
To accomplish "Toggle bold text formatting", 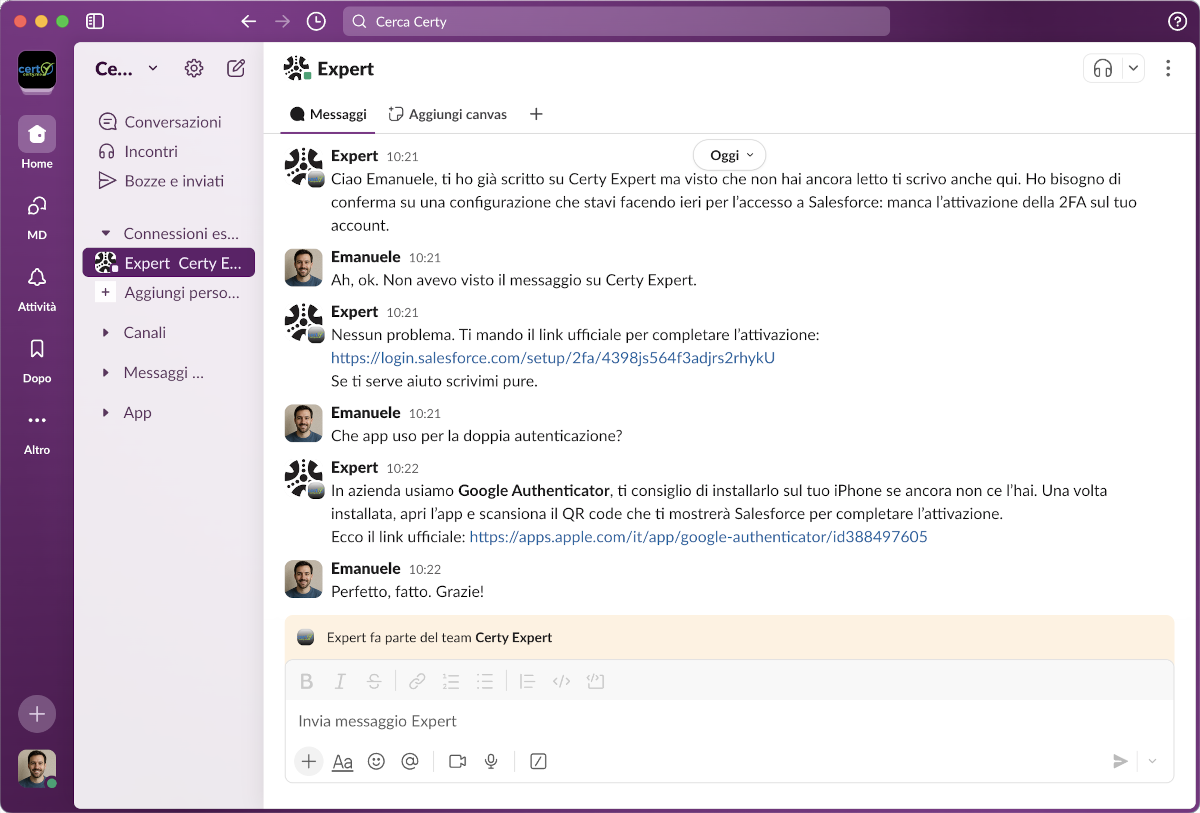I will pos(307,681).
